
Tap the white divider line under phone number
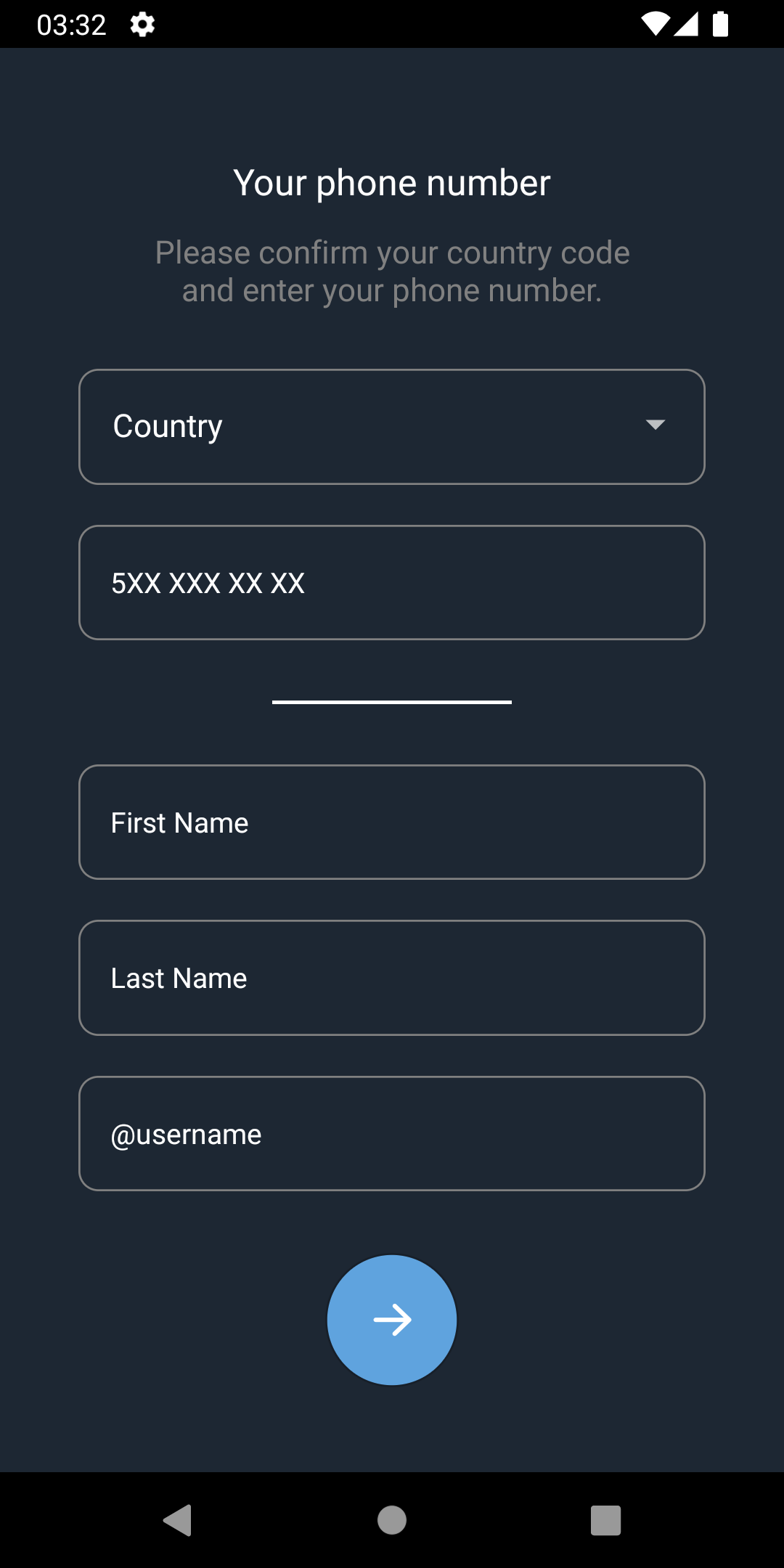[392, 701]
